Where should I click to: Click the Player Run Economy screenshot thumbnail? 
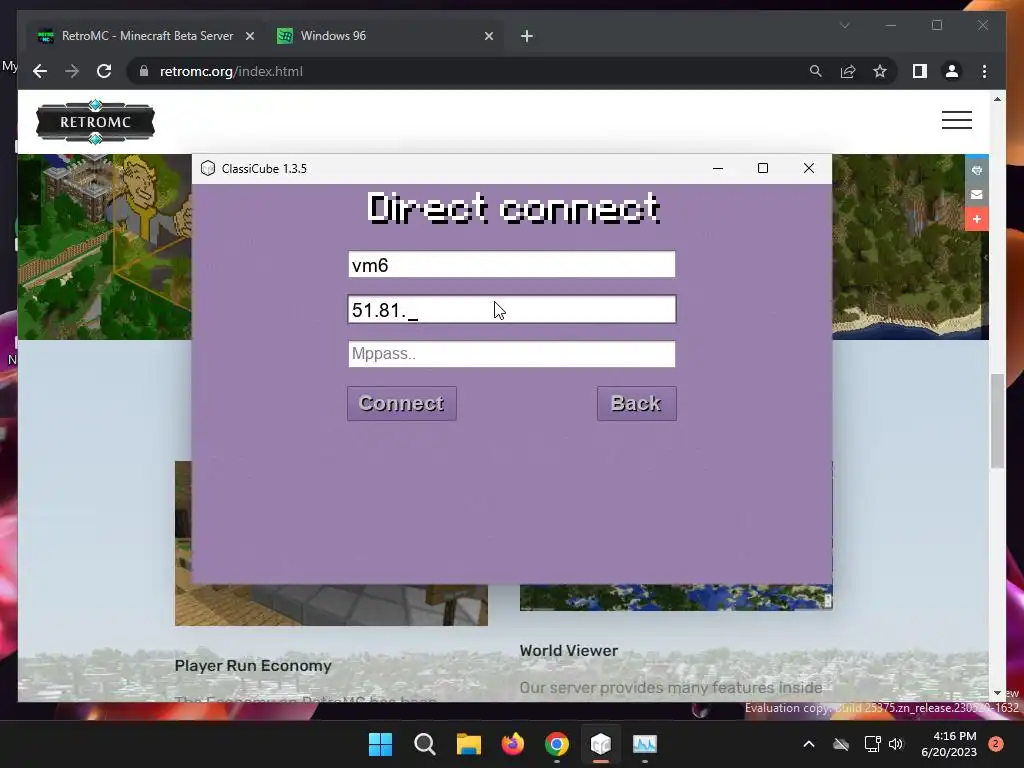pos(331,605)
